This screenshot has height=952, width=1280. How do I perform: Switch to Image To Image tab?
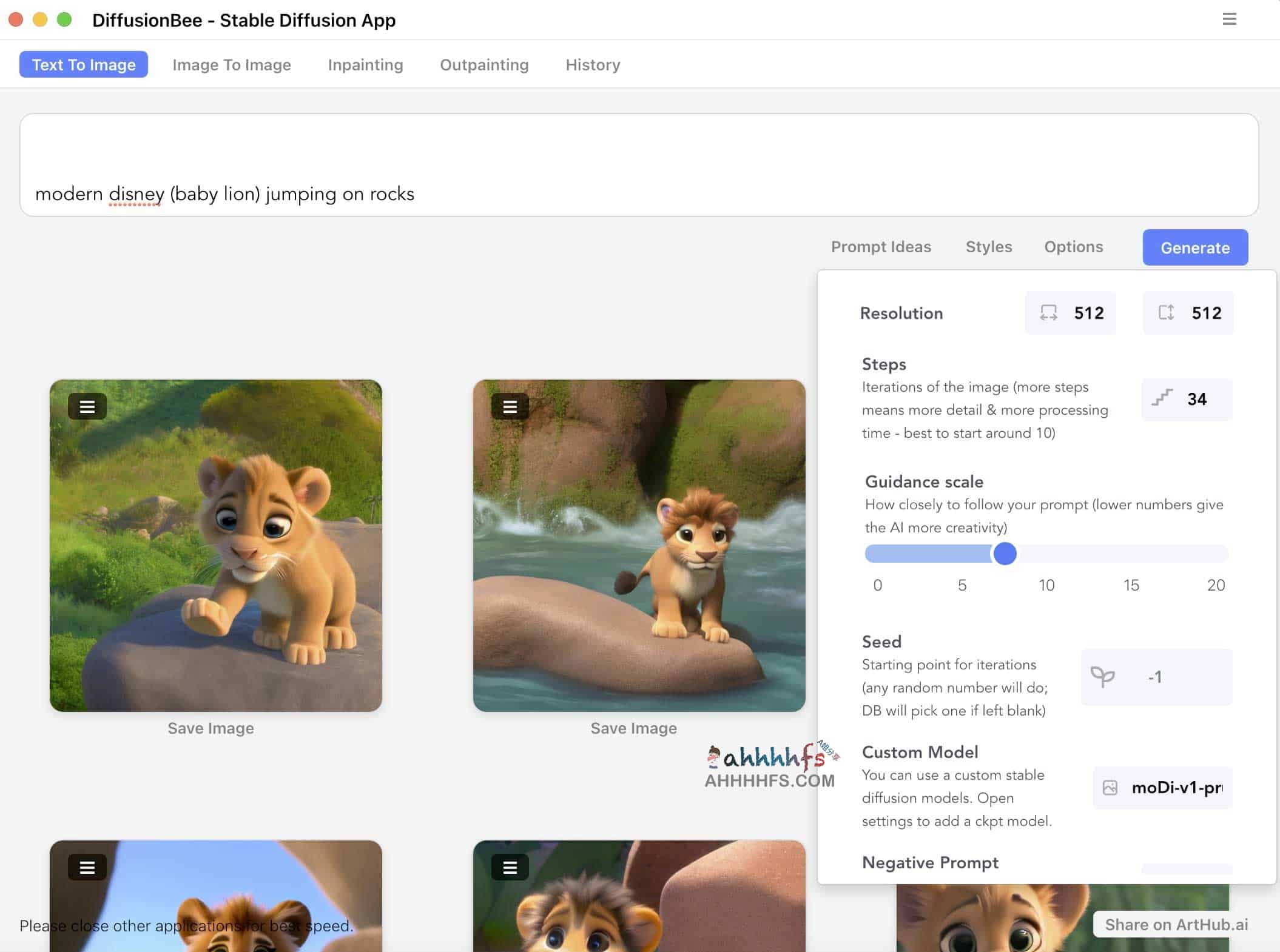coord(232,64)
